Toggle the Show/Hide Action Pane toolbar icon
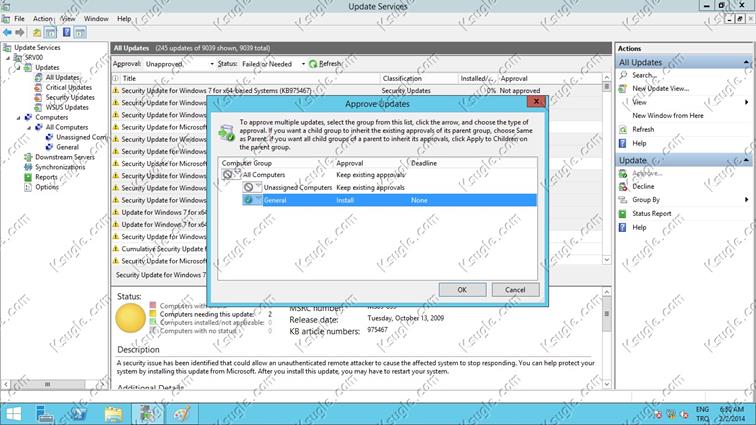This screenshot has height=425, width=756. click(x=80, y=33)
